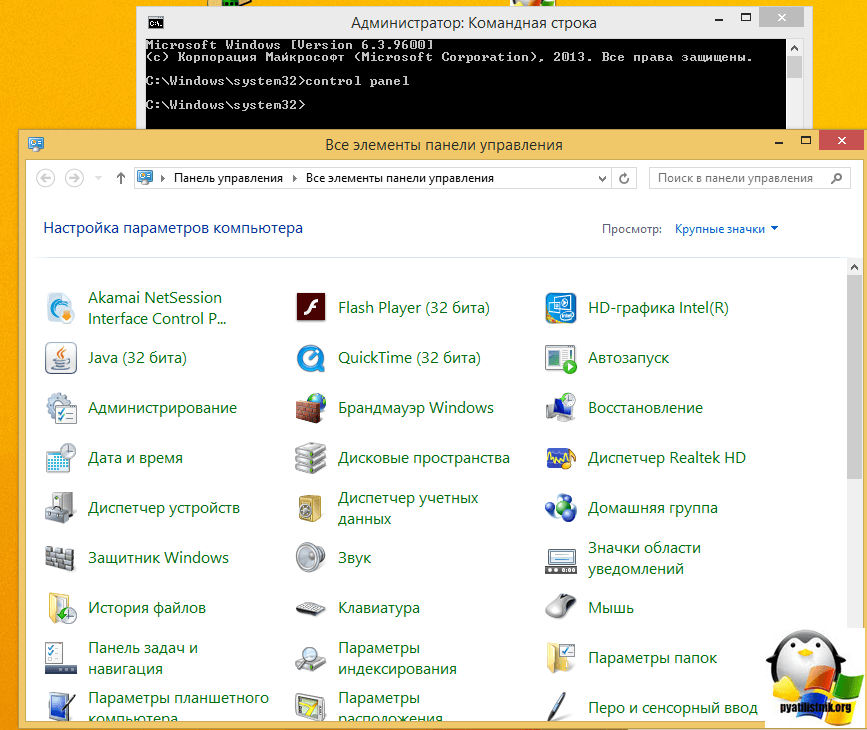The width and height of the screenshot is (867, 730).
Task: Open Брандмауэр Windows settings
Action: pyautogui.click(x=416, y=407)
